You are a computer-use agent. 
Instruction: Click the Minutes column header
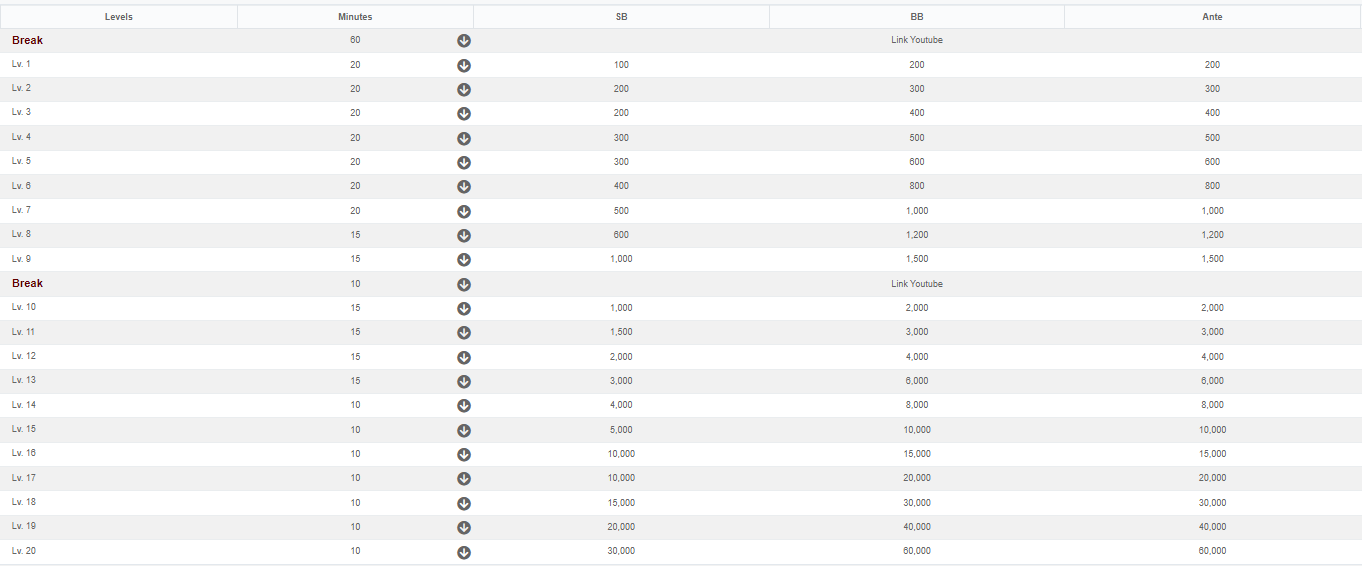coord(355,17)
